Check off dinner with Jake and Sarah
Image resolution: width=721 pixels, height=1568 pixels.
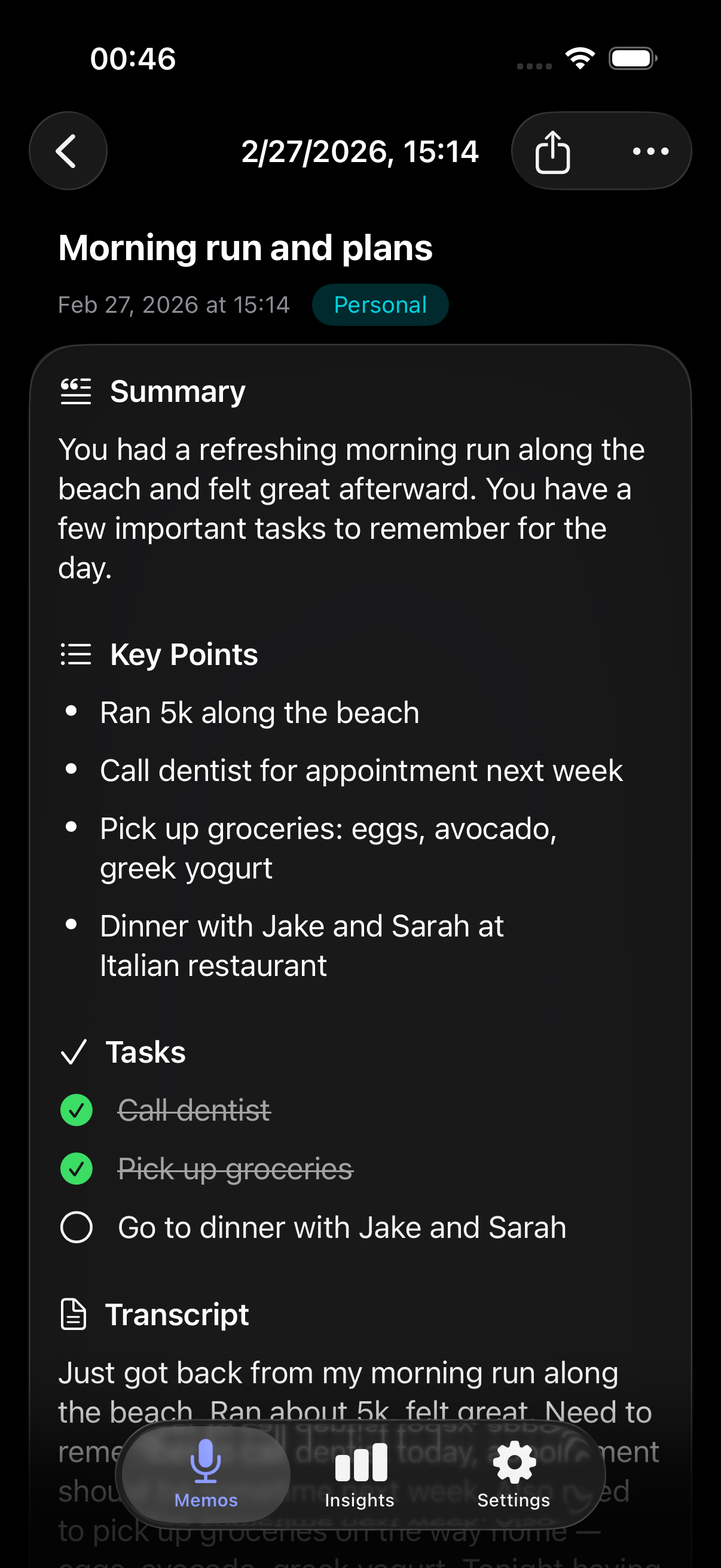pyautogui.click(x=77, y=1227)
